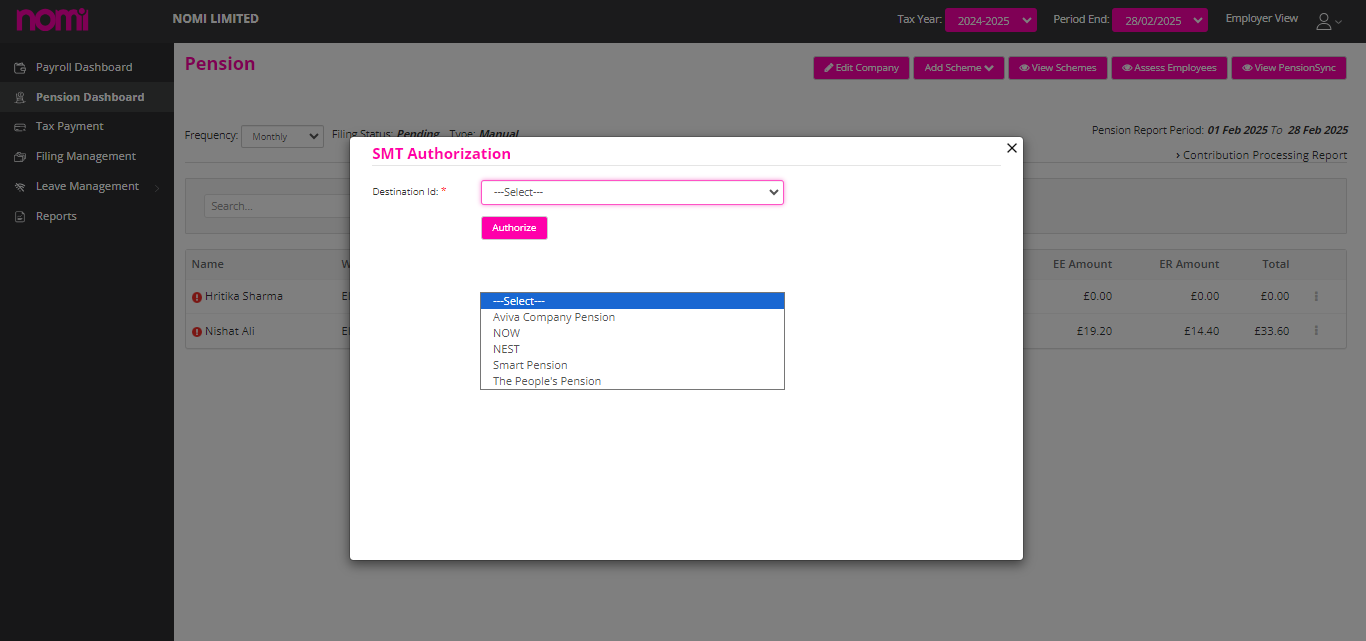
Task: Open the Tax Year dropdown
Action: (990, 20)
